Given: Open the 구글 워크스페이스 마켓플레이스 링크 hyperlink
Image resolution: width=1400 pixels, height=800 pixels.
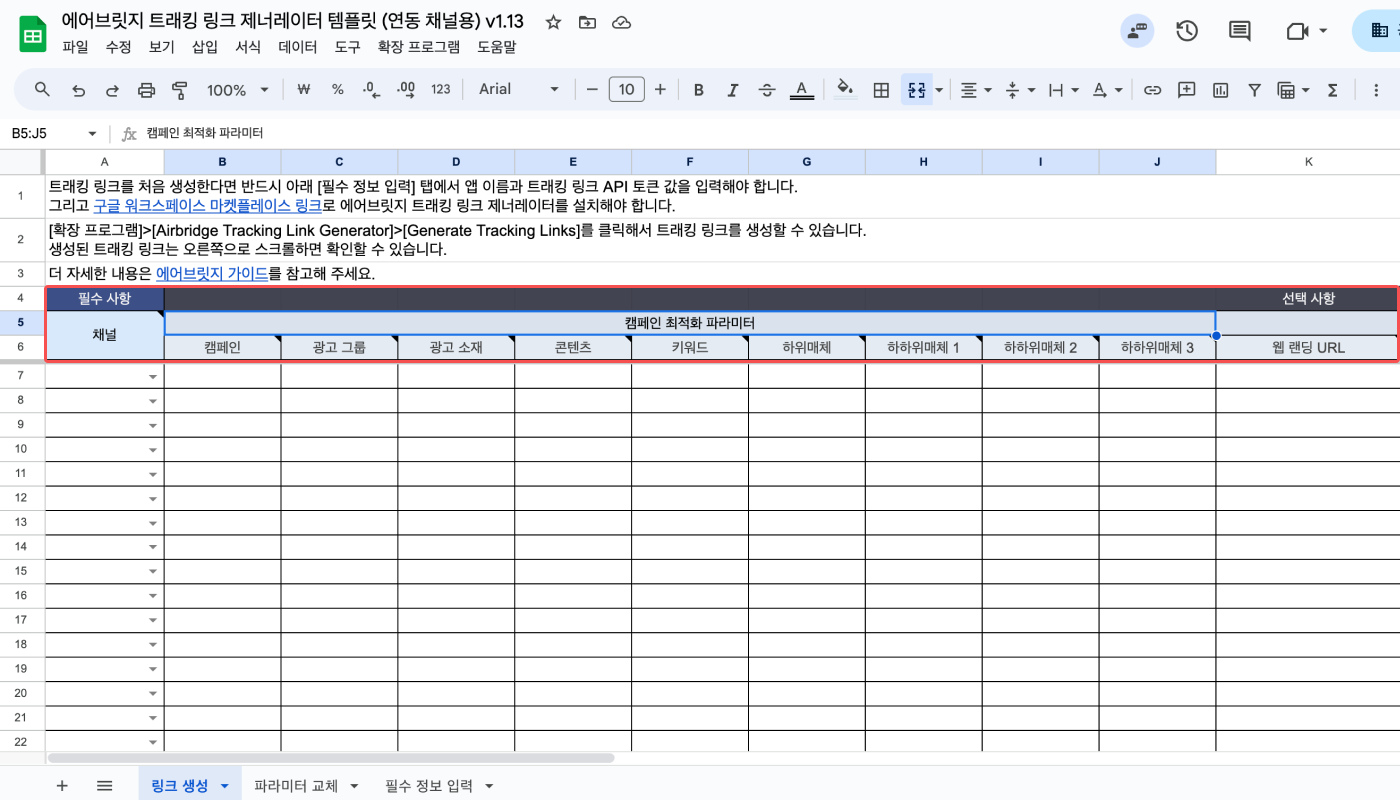Looking at the screenshot, I should [x=207, y=206].
